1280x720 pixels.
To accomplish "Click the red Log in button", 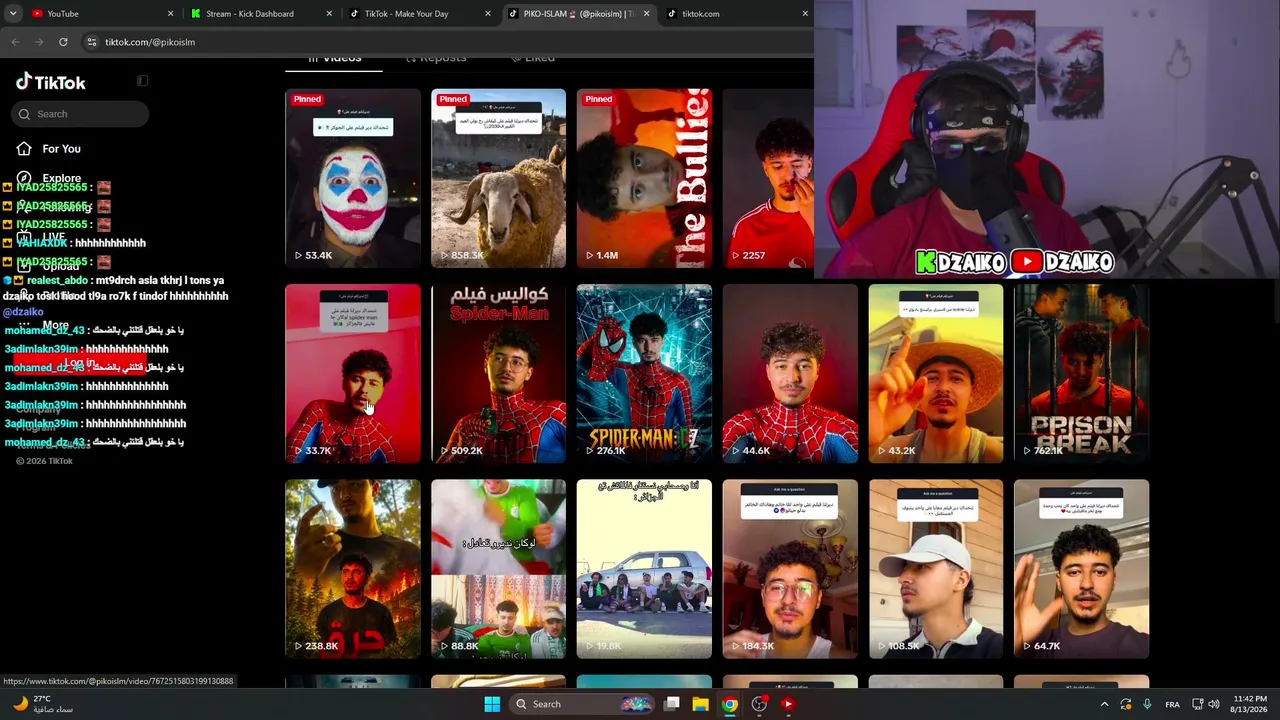I will pos(80,364).
